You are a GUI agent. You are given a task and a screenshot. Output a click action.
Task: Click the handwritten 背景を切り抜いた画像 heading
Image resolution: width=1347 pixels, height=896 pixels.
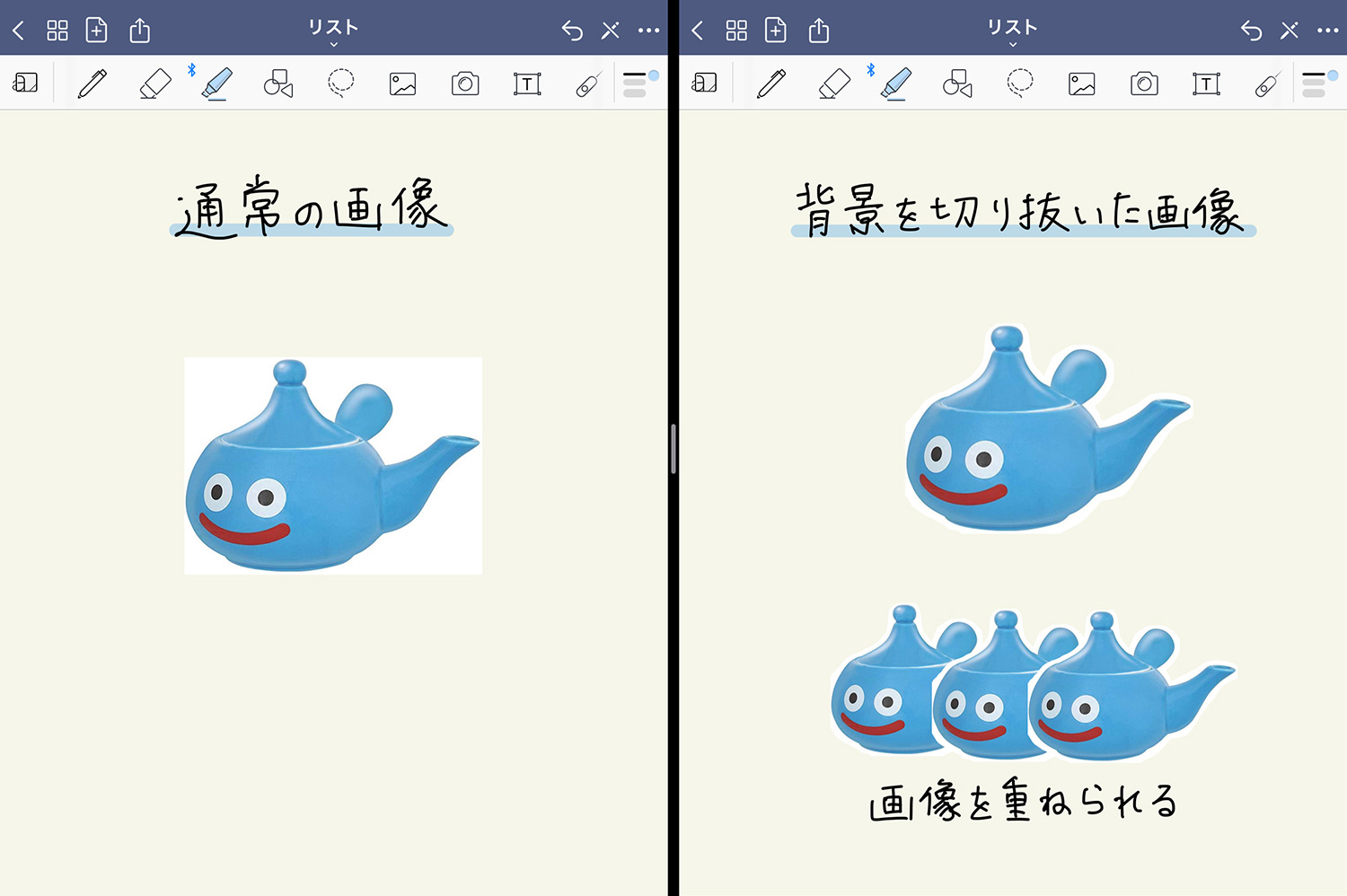pos(1023,210)
